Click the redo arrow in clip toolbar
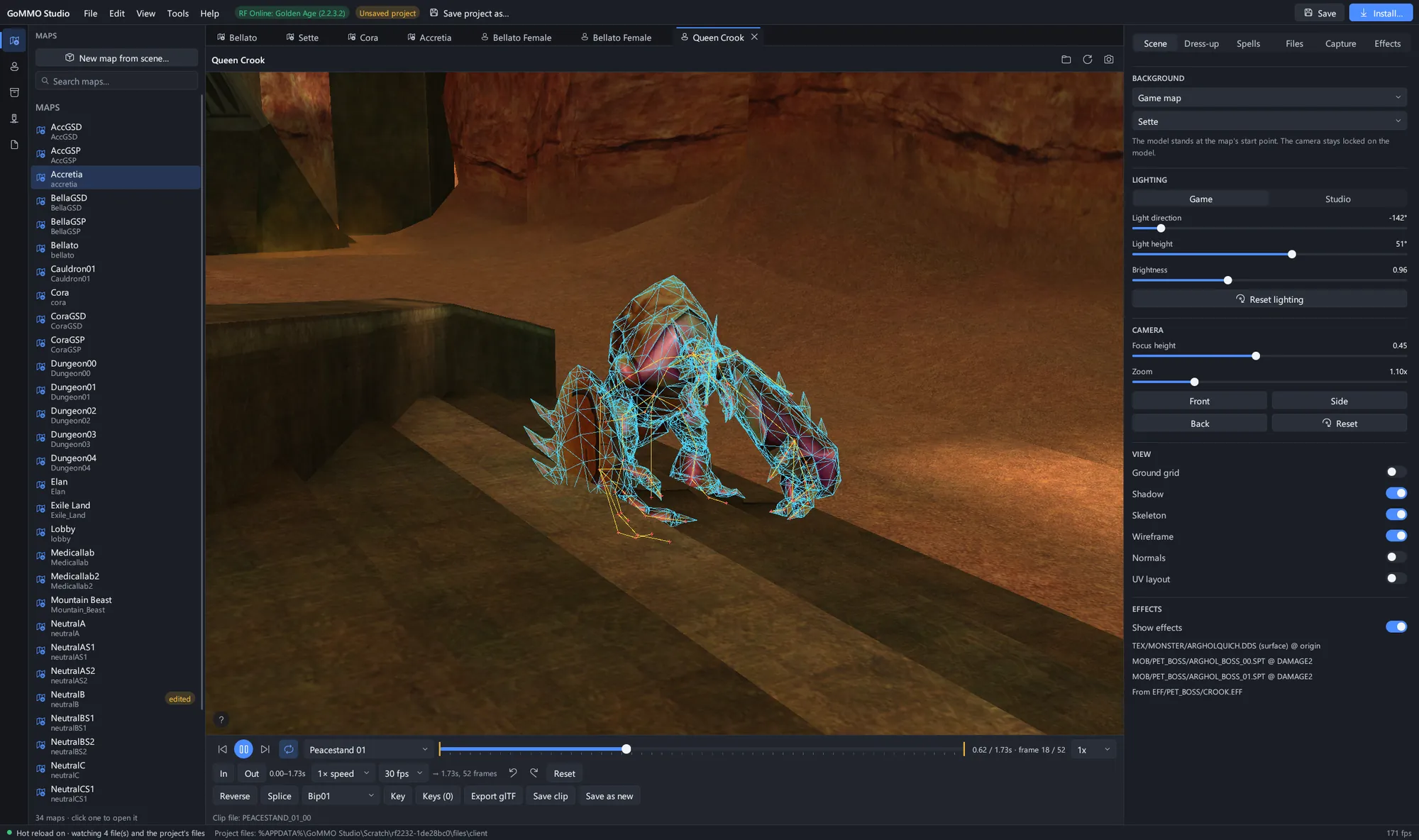Viewport: 1419px width, 840px height. tap(534, 773)
